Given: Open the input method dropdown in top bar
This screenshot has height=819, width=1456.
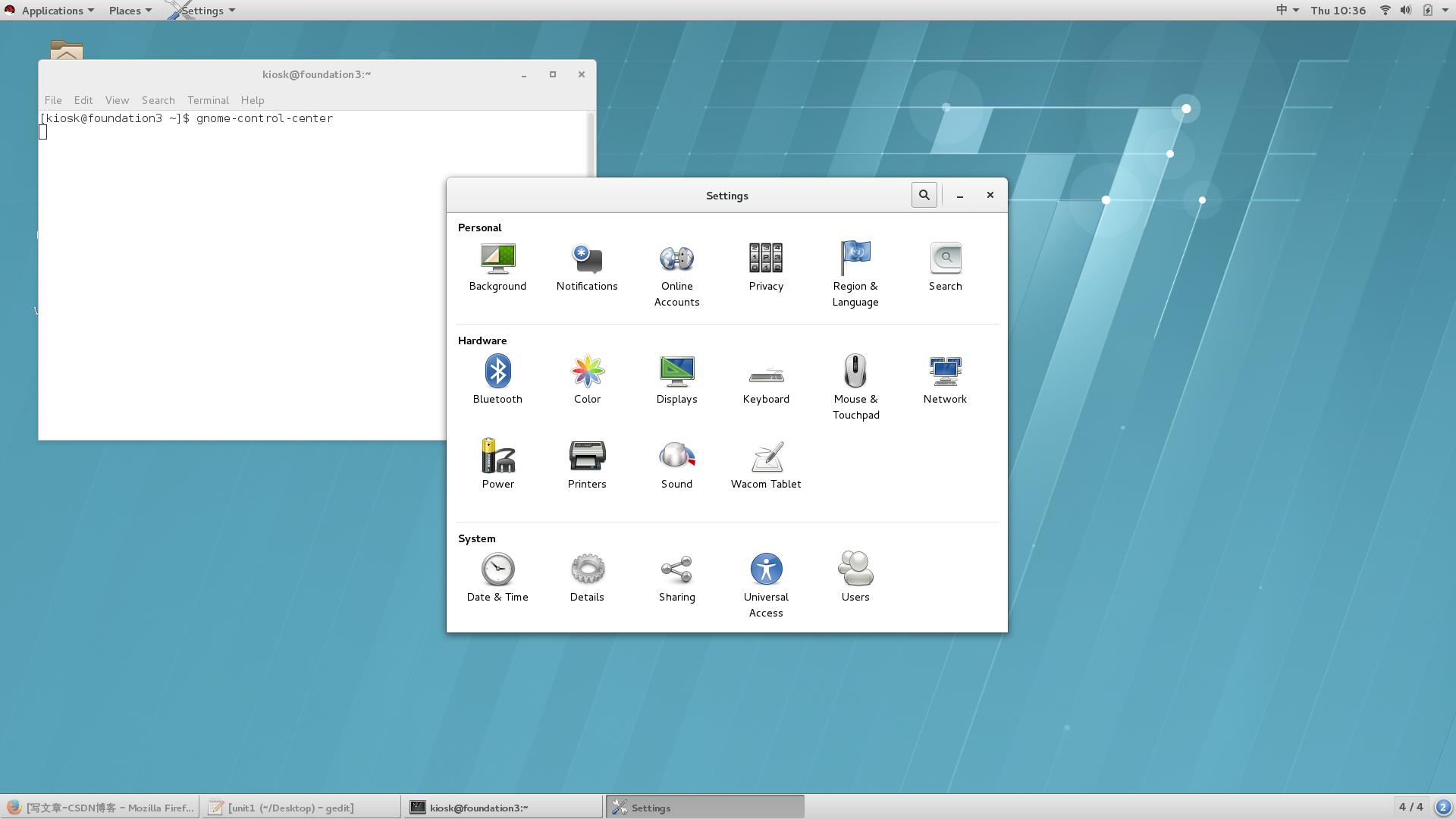Looking at the screenshot, I should coord(1287,11).
